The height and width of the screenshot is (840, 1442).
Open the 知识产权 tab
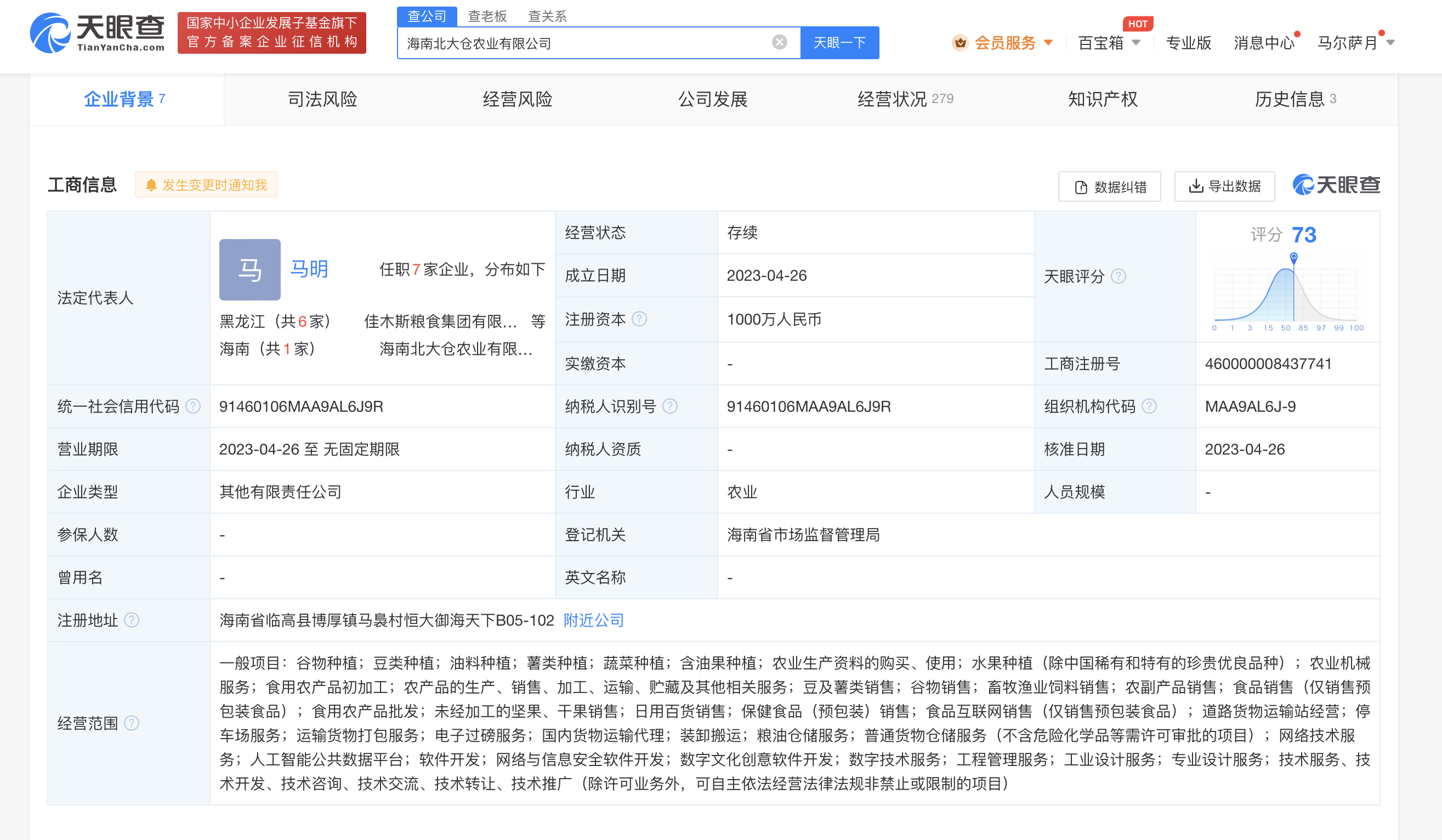[x=1103, y=99]
